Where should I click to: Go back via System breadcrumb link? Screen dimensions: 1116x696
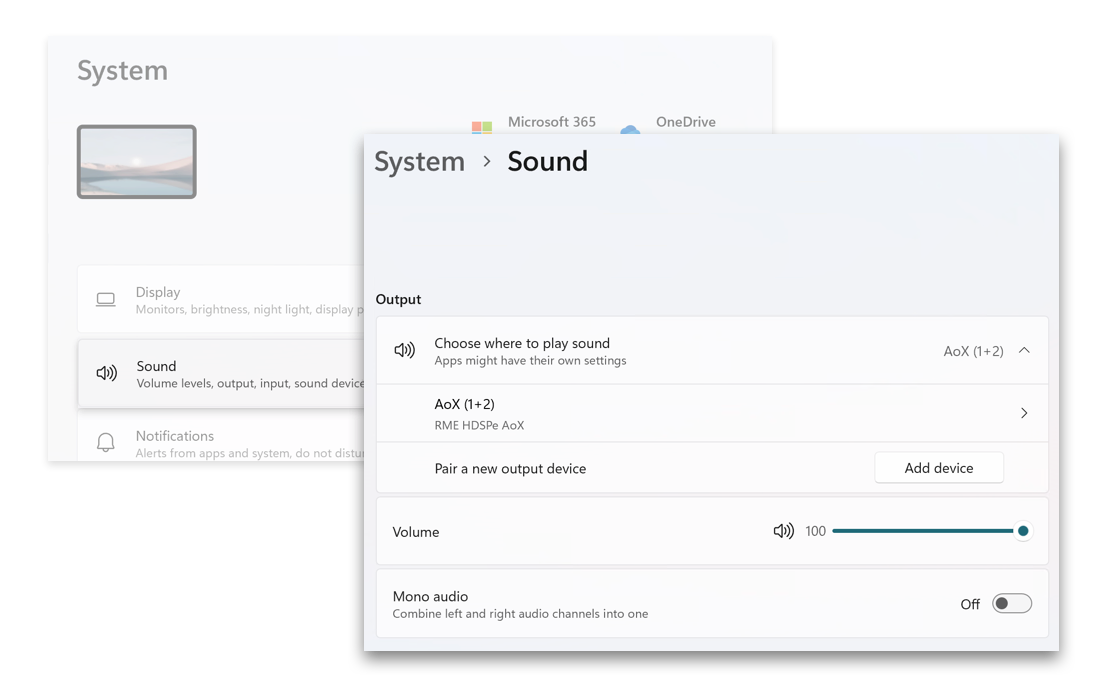pyautogui.click(x=419, y=161)
